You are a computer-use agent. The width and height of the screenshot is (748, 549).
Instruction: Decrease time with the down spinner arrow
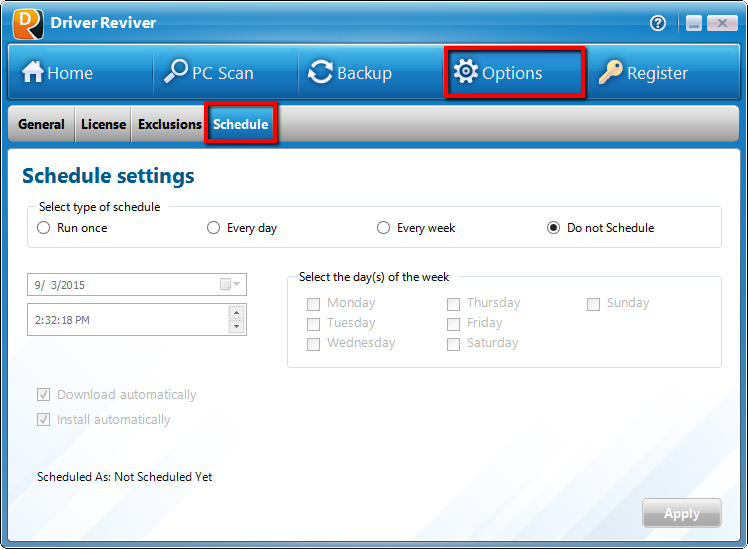pyautogui.click(x=236, y=327)
